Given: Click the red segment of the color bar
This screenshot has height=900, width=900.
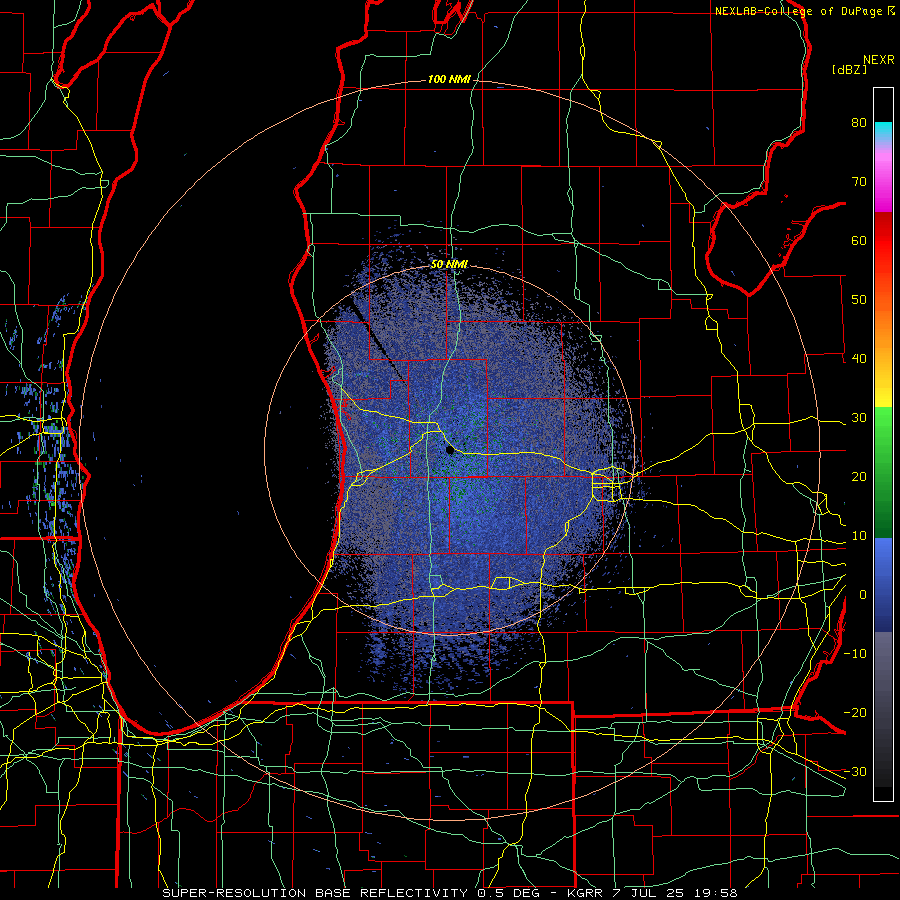Looking at the screenshot, I should [883, 241].
